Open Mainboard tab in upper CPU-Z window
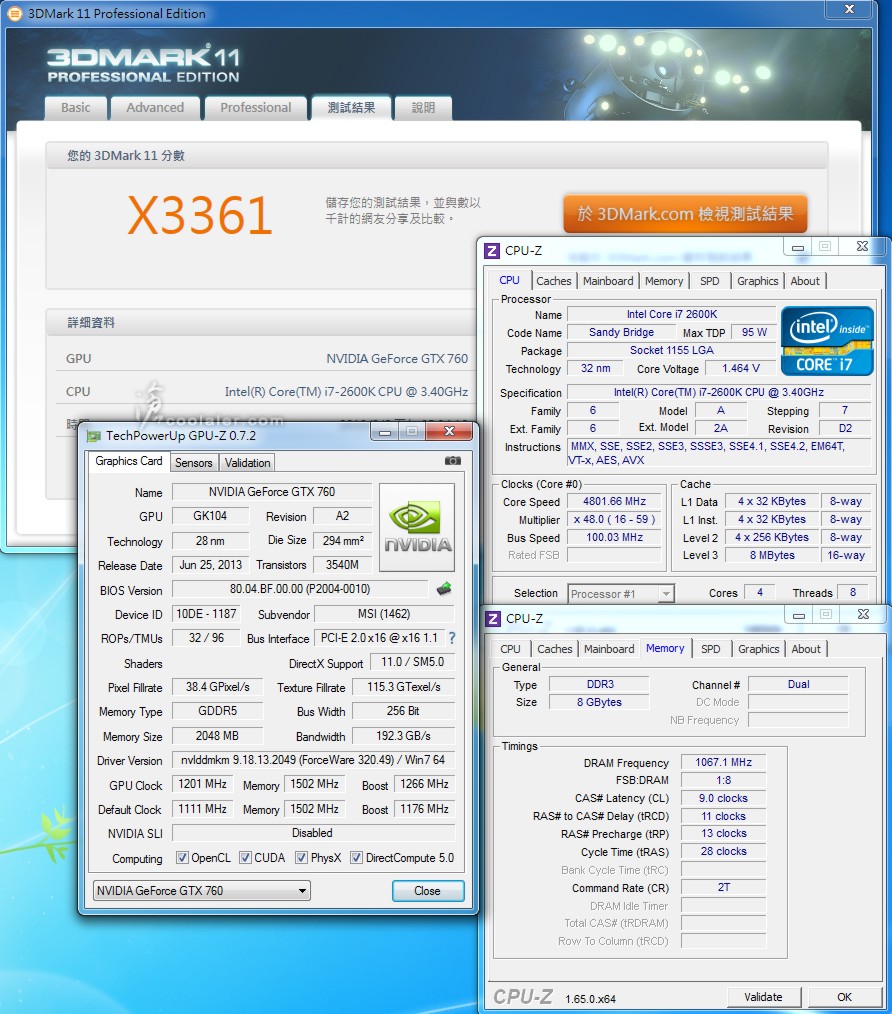The height and width of the screenshot is (1014, 892). click(608, 281)
